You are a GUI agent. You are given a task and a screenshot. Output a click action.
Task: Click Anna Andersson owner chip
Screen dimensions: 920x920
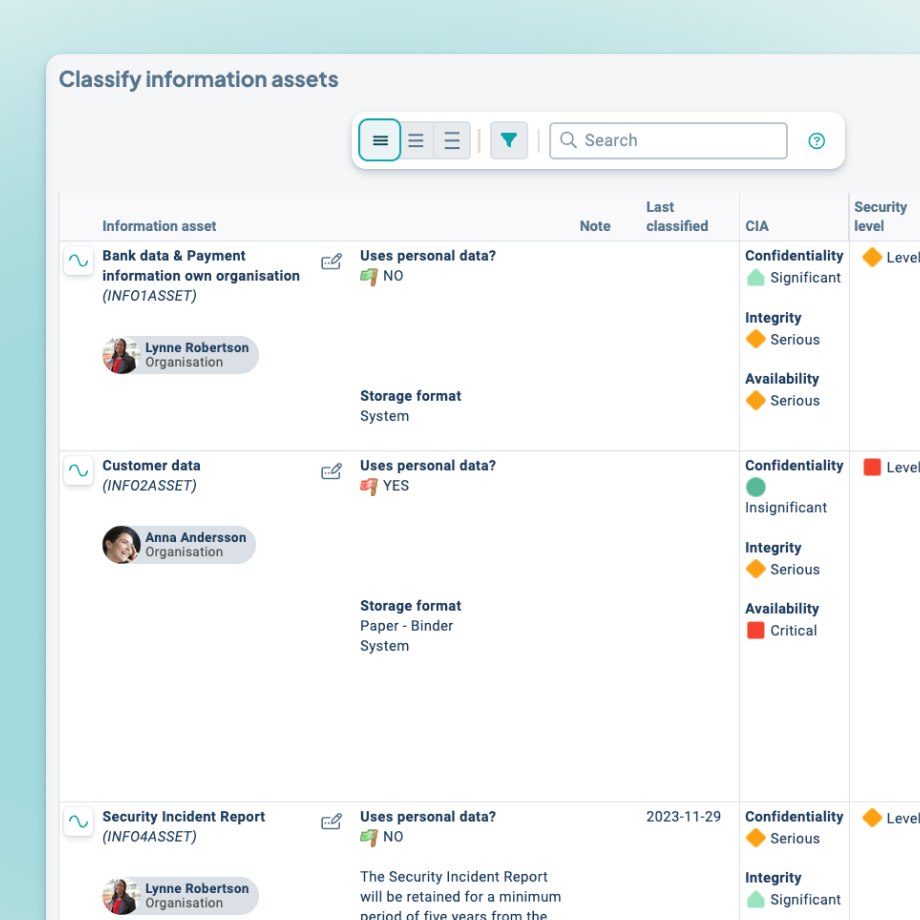pyautogui.click(x=180, y=545)
